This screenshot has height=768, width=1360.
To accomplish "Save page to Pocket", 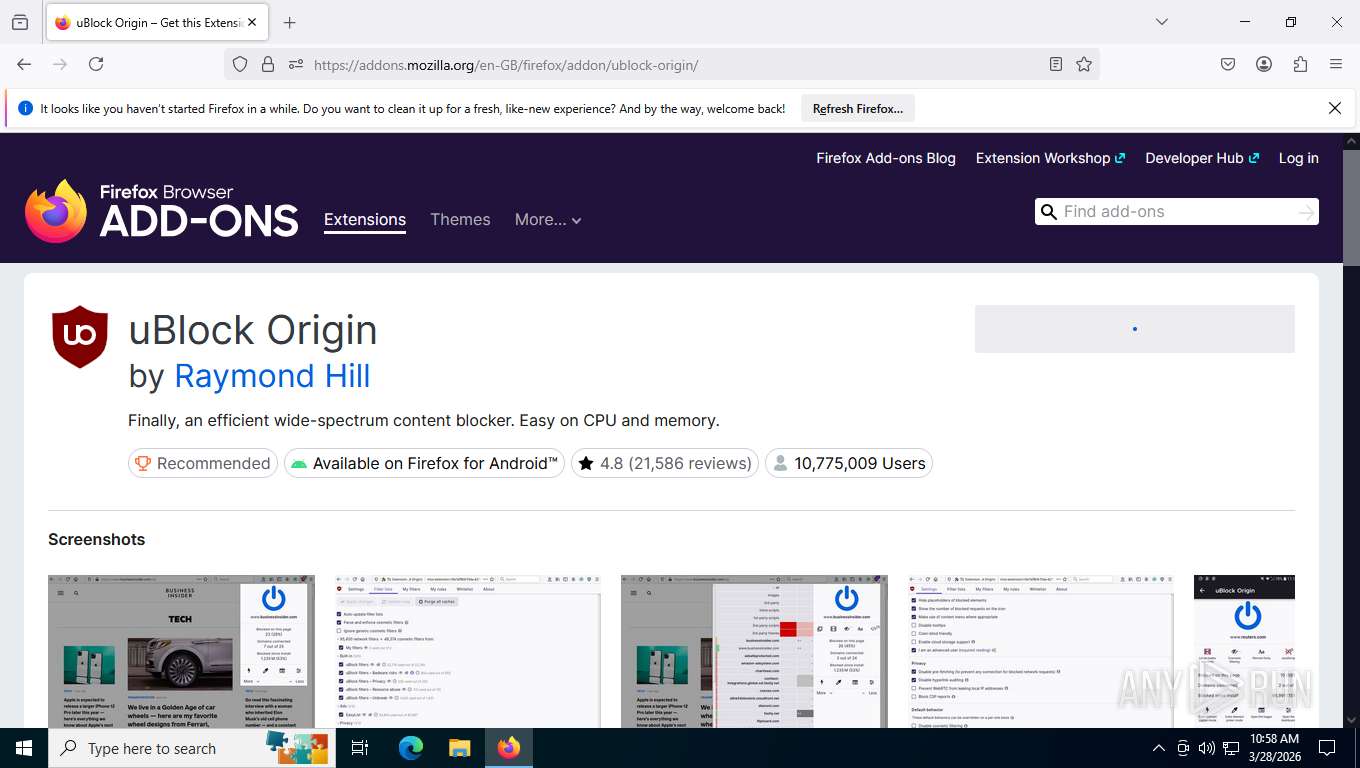I will point(1228,64).
